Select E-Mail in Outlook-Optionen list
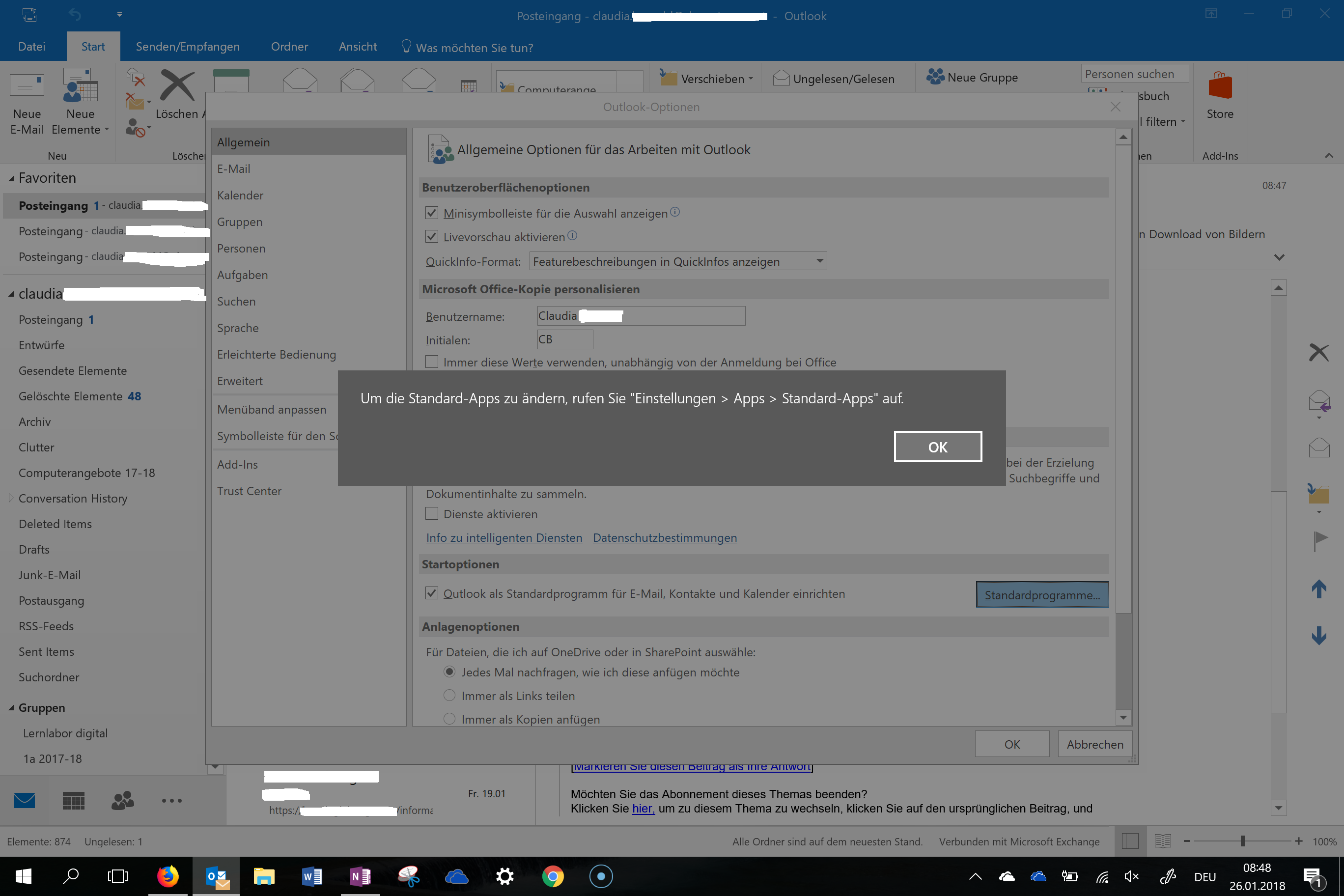This screenshot has height=896, width=1344. click(x=308, y=168)
